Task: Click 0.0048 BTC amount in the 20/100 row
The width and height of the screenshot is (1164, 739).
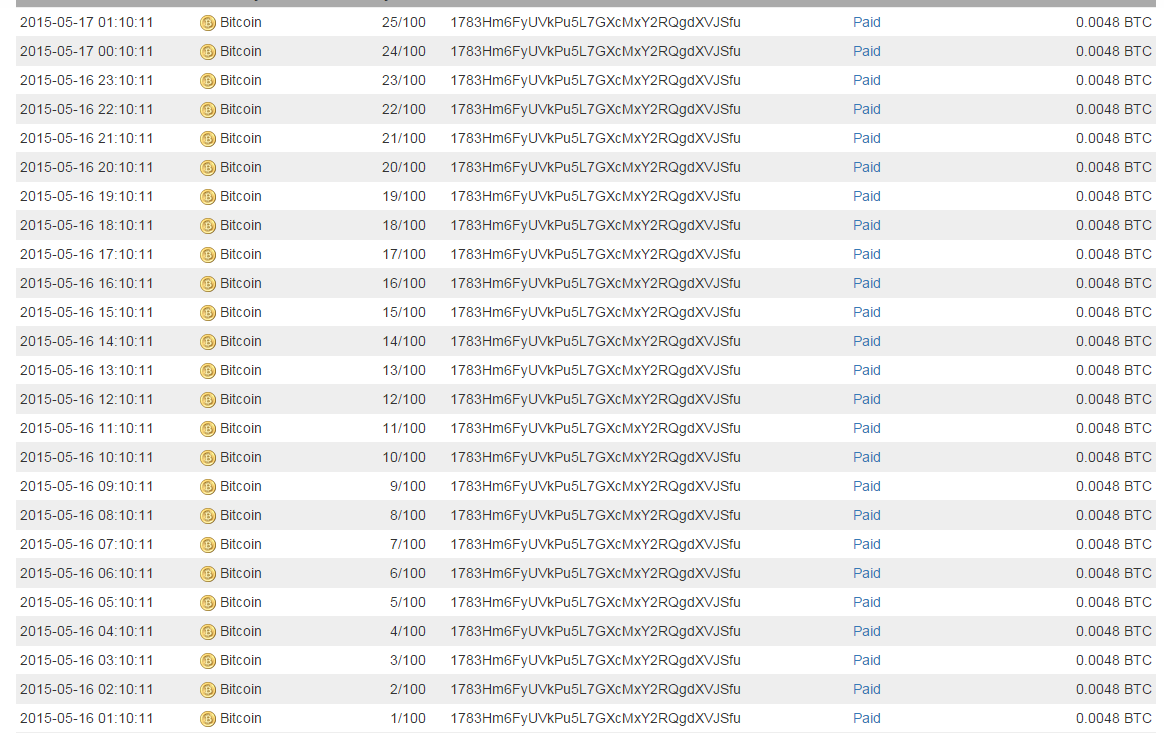Action: [1114, 167]
